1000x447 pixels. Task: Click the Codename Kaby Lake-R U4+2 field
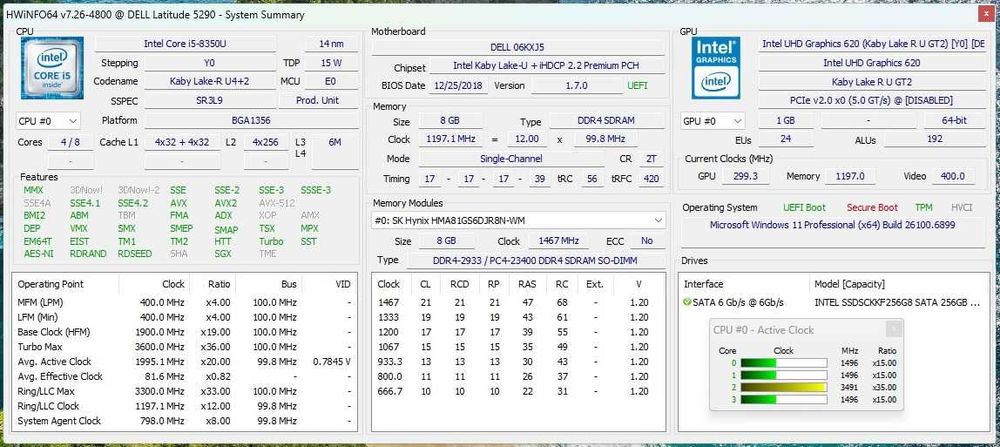coord(210,81)
